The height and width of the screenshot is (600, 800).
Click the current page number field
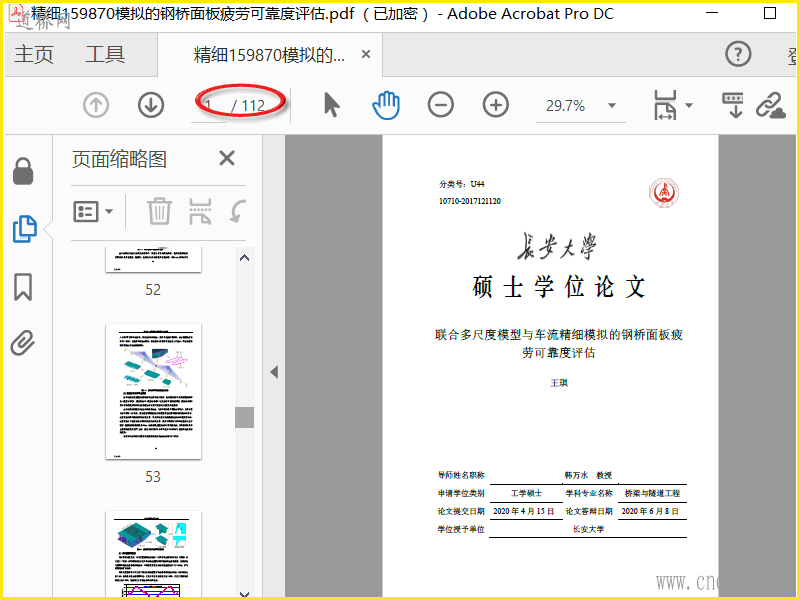click(x=209, y=106)
